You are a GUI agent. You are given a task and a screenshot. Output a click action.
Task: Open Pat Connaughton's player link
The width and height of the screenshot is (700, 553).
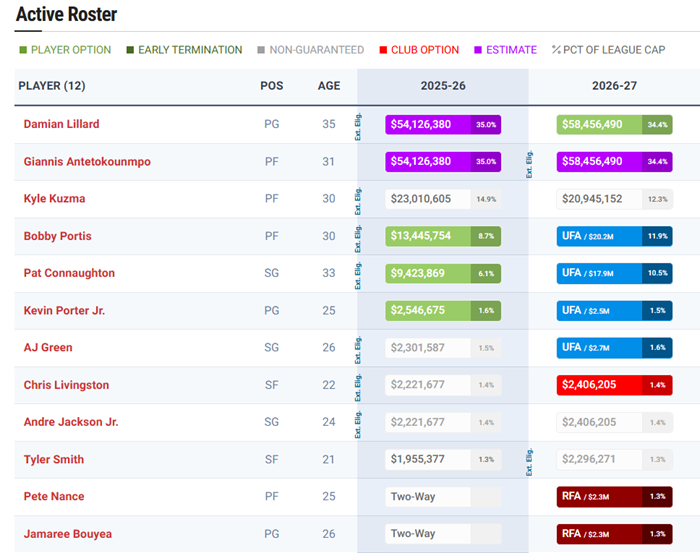click(69, 273)
